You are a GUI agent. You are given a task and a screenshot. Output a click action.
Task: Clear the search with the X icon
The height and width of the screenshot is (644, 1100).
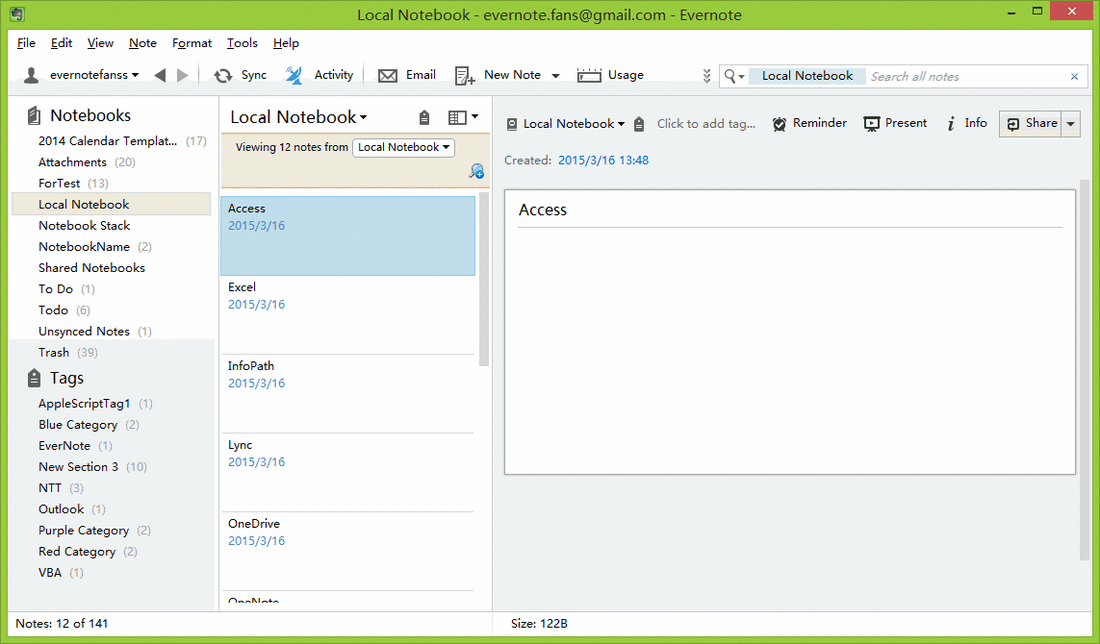coord(1074,76)
